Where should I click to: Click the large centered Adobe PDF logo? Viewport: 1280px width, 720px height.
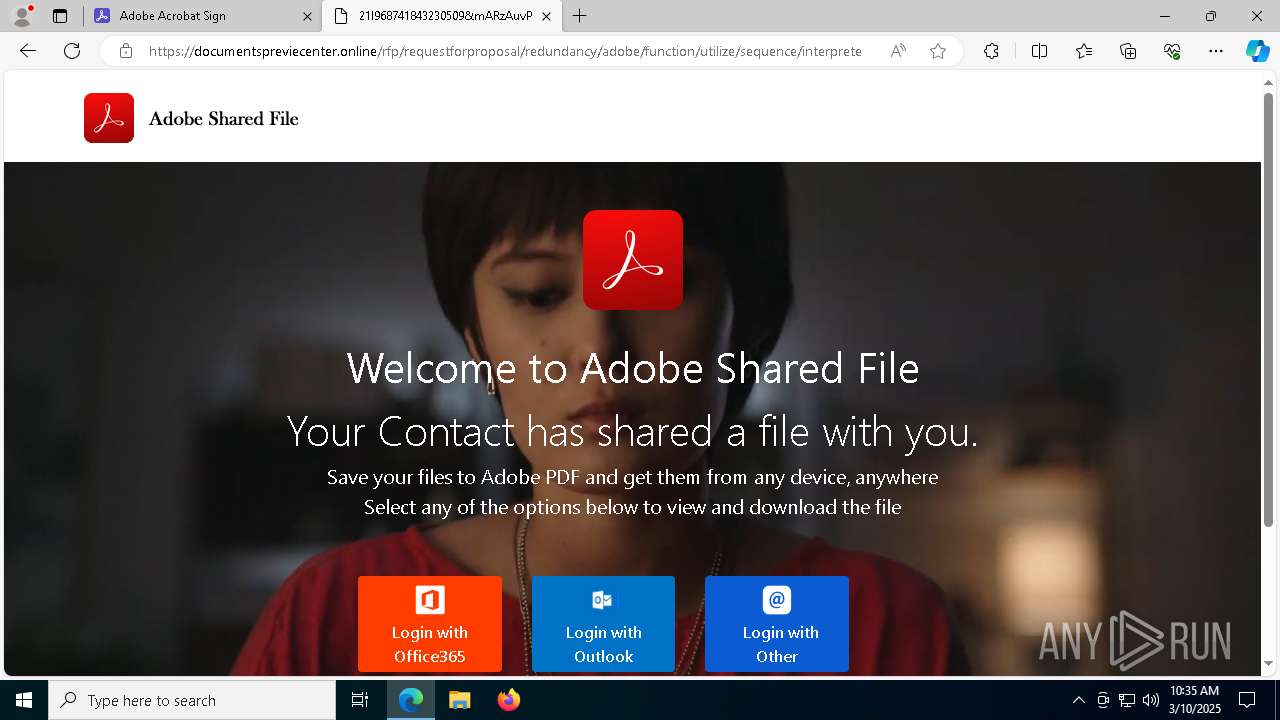[x=633, y=260]
